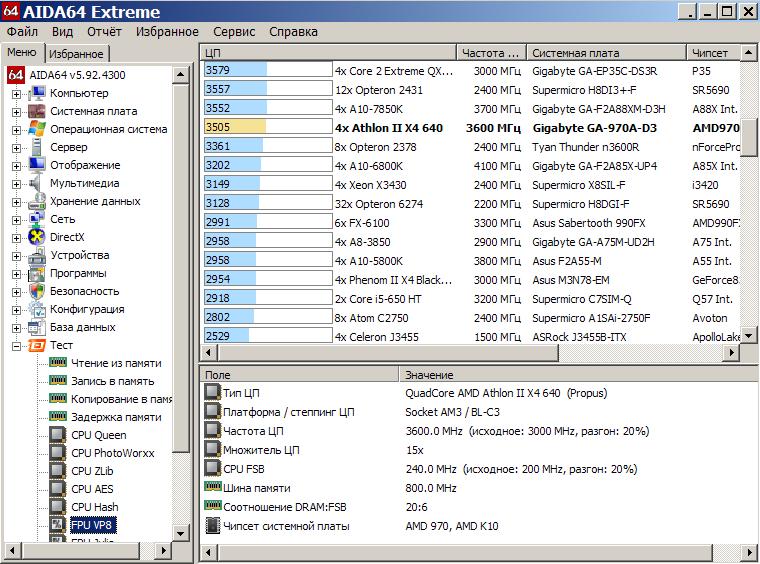
Task: Select the 4x Celeron J3455 result row
Action: point(472,336)
